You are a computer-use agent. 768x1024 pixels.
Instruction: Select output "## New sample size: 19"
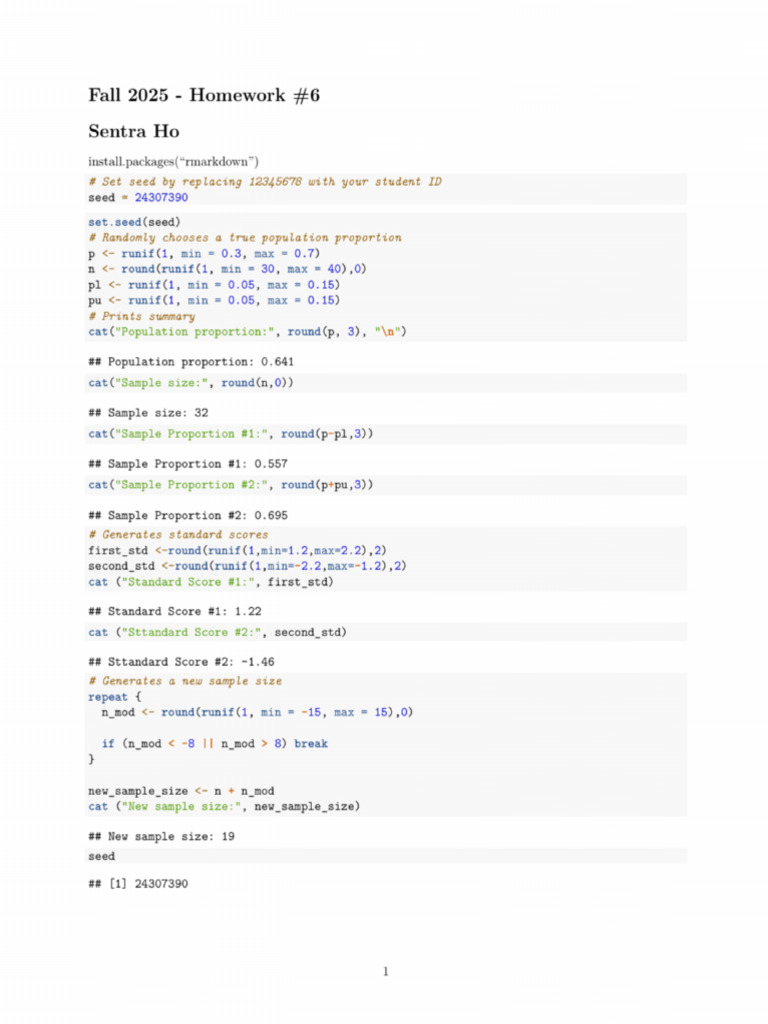coord(161,837)
